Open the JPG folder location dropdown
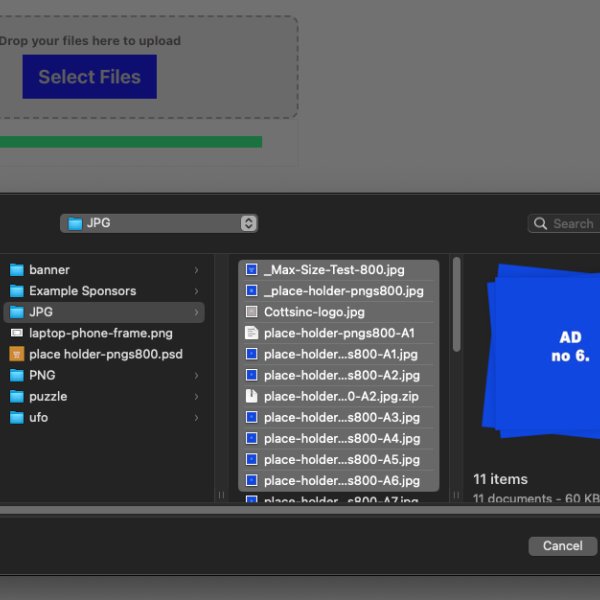 (159, 224)
